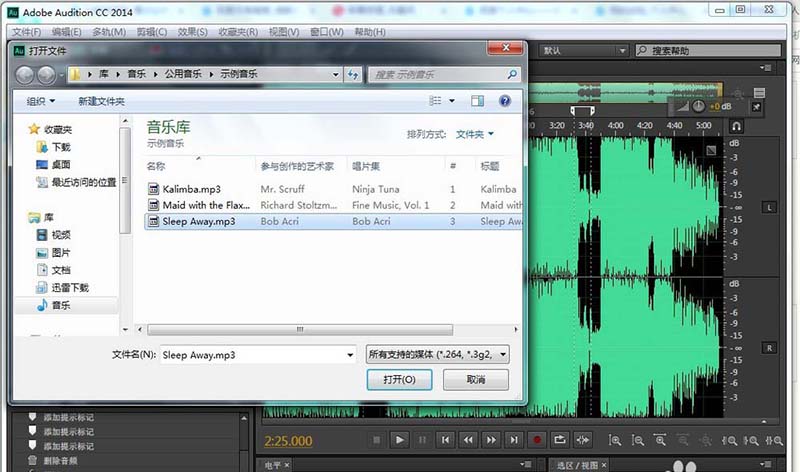Open 迅雷下载 library in sidebar
Image resolution: width=800 pixels, height=472 pixels.
pyautogui.click(x=62, y=287)
